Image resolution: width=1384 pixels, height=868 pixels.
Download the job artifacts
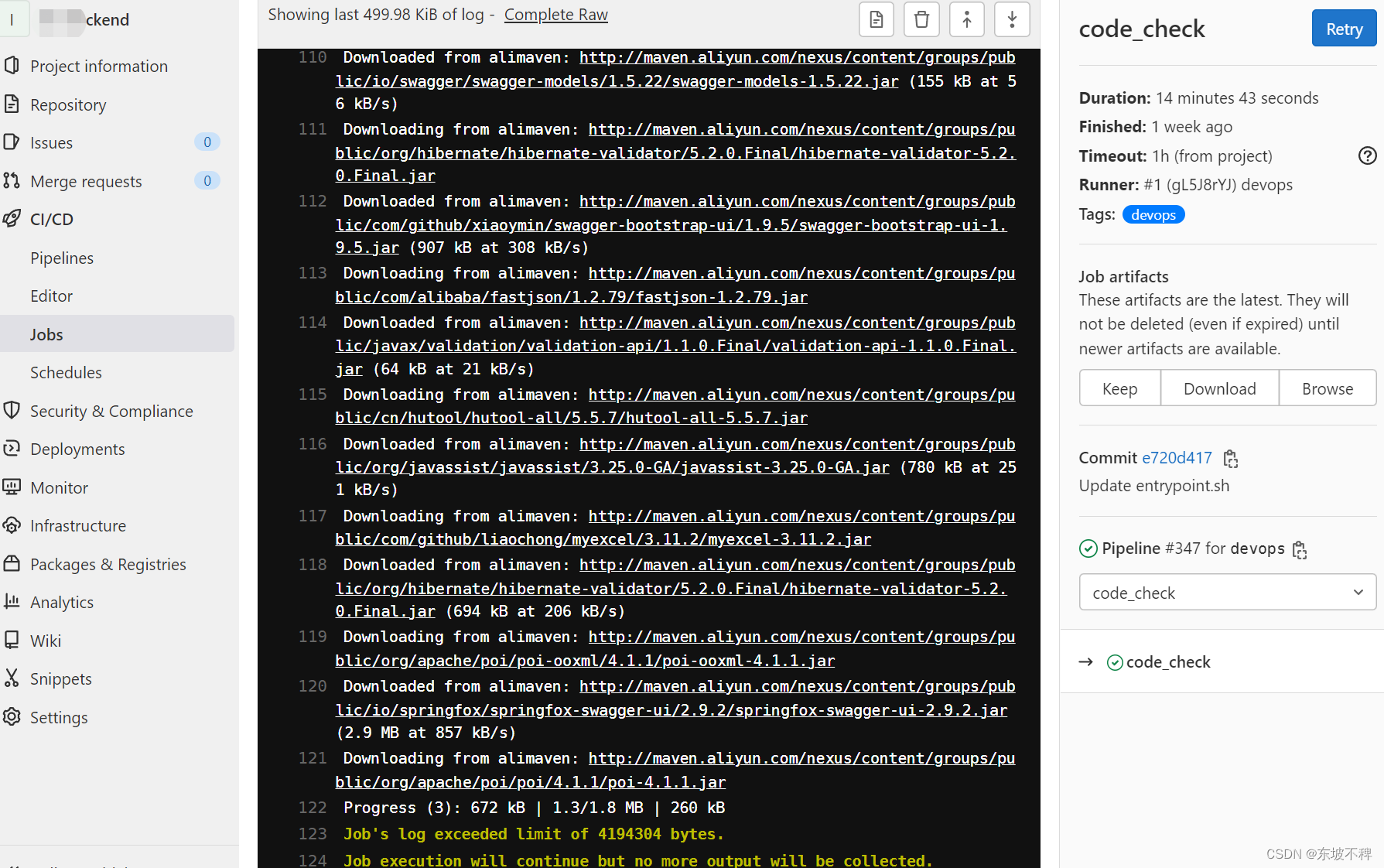tap(1219, 388)
